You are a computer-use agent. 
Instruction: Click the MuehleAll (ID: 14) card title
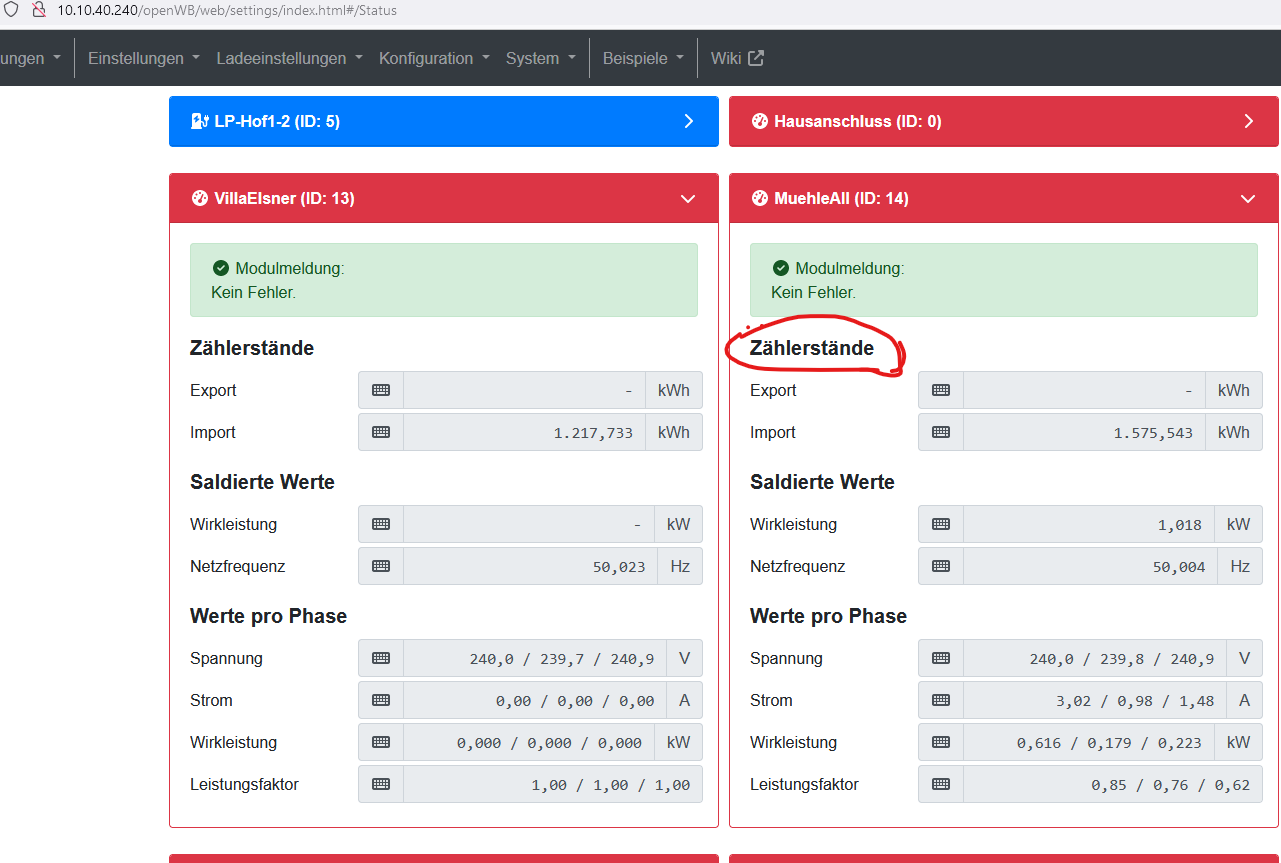[841, 198]
